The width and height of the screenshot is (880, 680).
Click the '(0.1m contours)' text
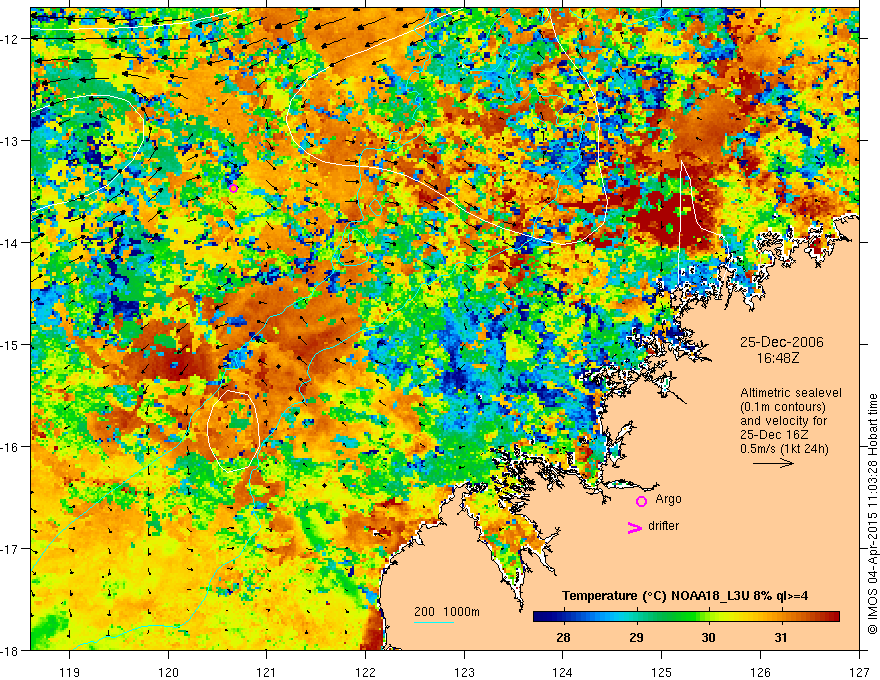783,407
